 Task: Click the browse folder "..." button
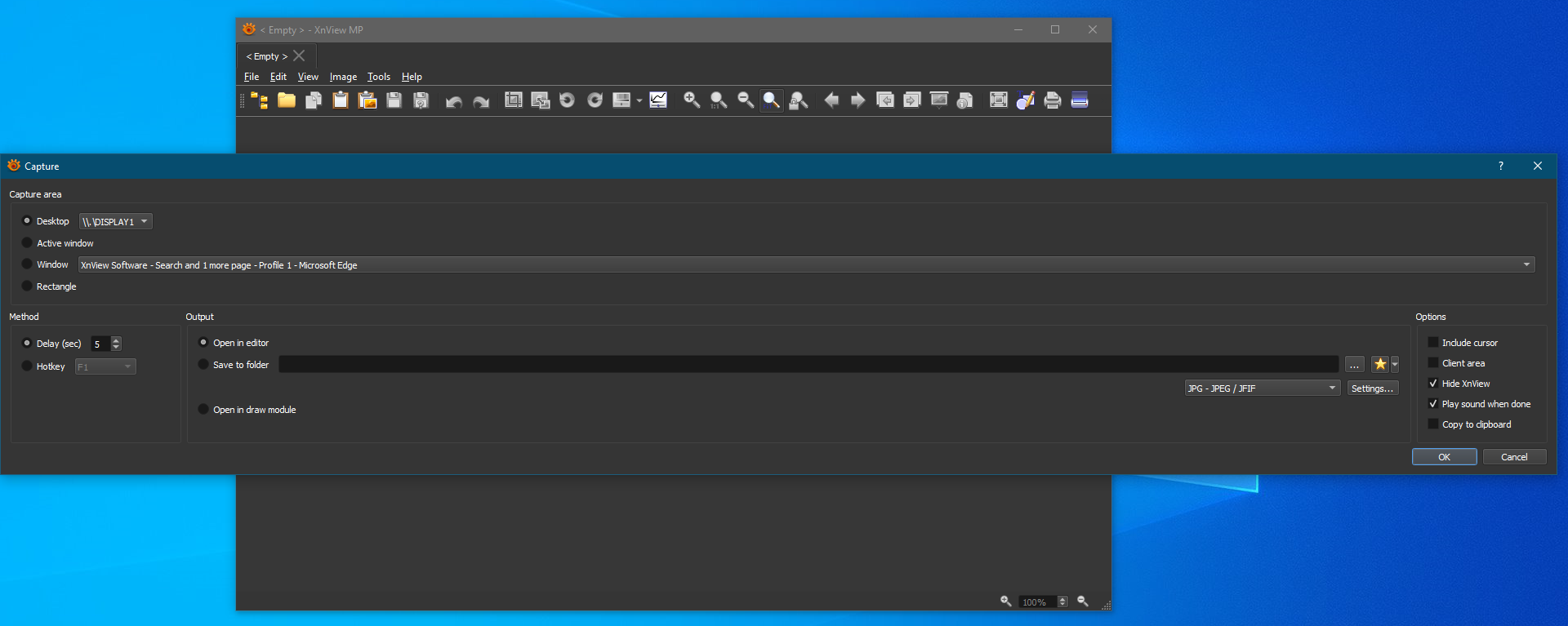coord(1355,364)
